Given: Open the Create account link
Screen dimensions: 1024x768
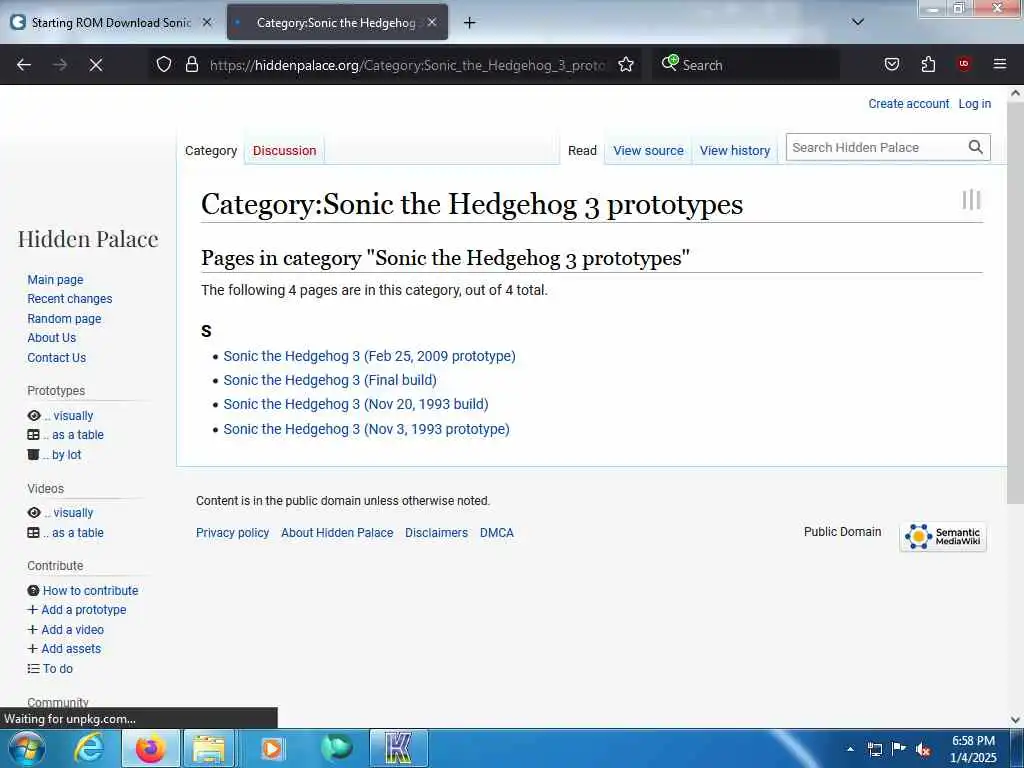Looking at the screenshot, I should point(908,104).
